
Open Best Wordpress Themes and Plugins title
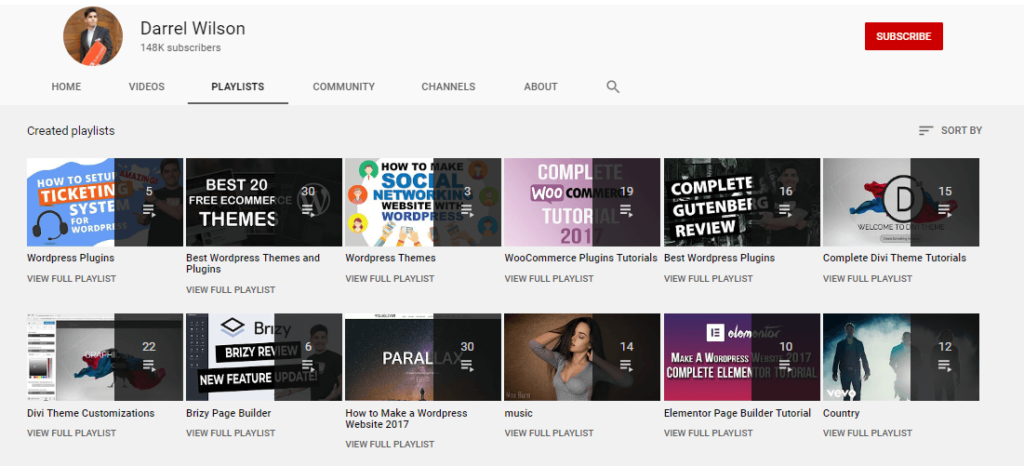[x=253, y=264]
